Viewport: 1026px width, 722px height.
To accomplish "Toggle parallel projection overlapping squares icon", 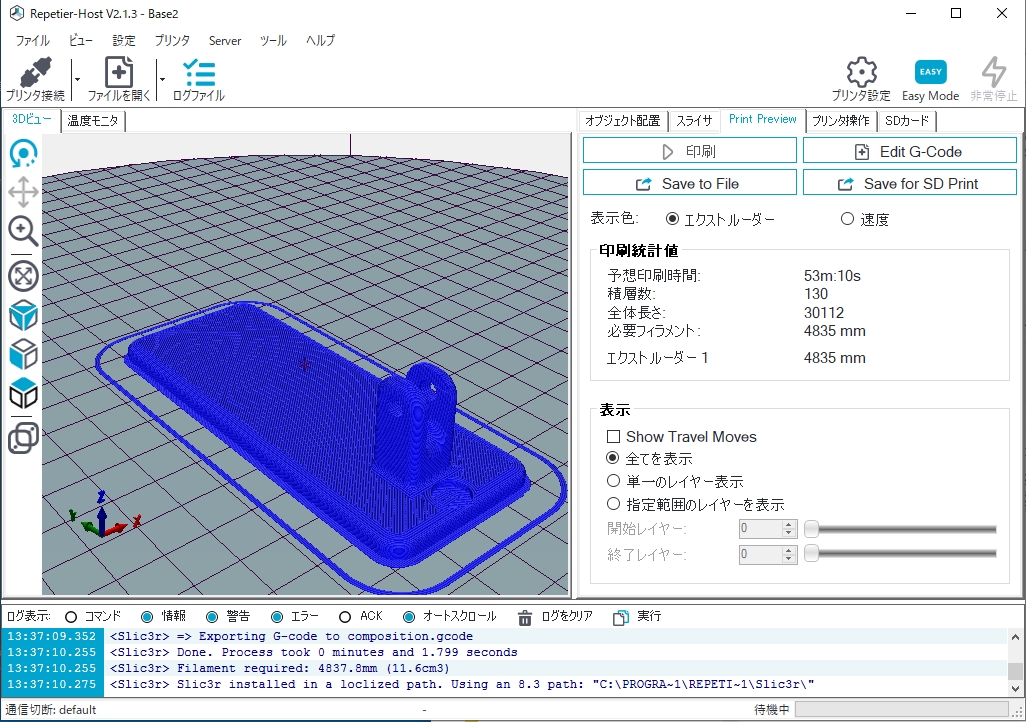I will tap(24, 439).
